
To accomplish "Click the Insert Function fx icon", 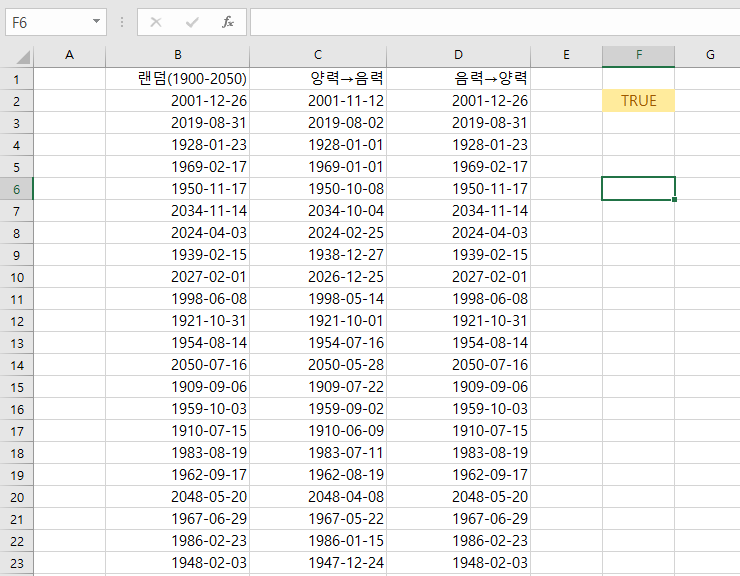I will click(x=227, y=21).
